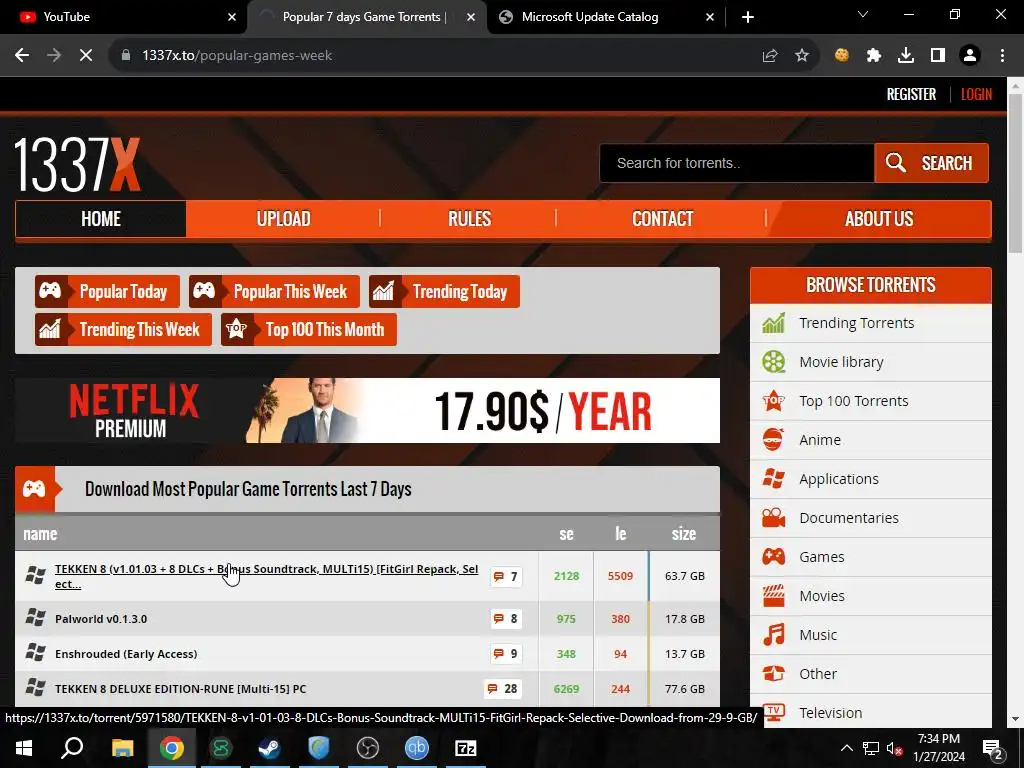Viewport: 1024px width, 768px height.
Task: Open the cookie extension icon
Action: pyautogui.click(x=842, y=56)
